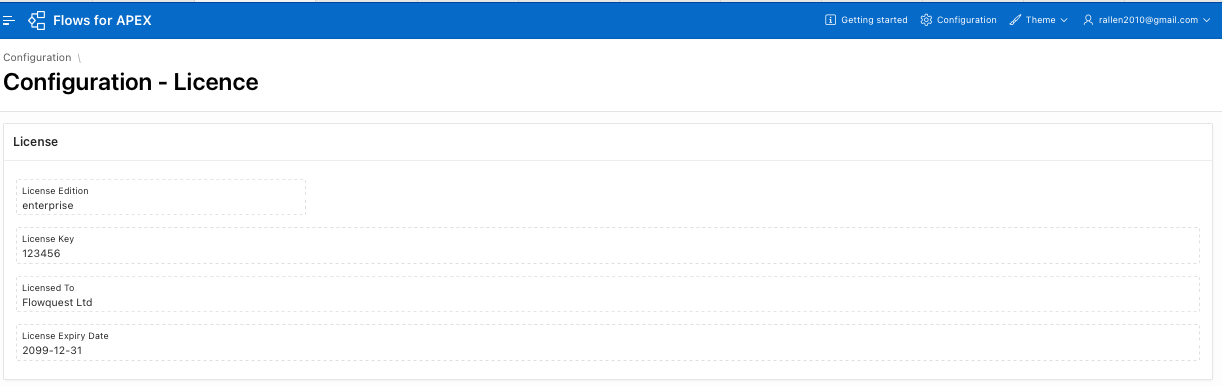Click the License Expiry Date field

point(608,342)
